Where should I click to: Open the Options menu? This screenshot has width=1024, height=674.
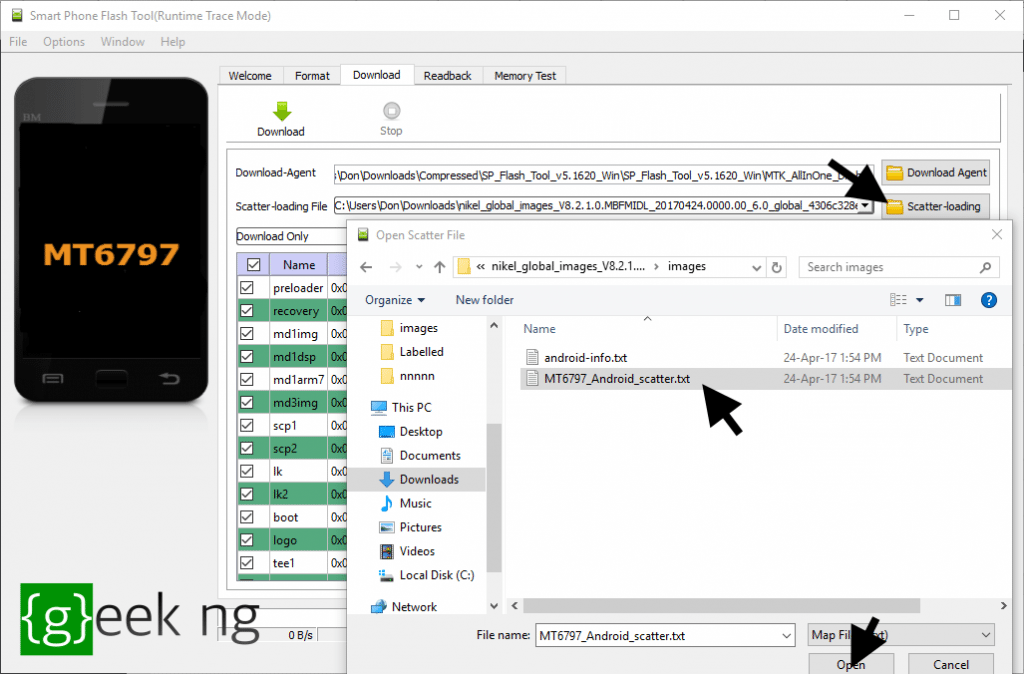[64, 42]
